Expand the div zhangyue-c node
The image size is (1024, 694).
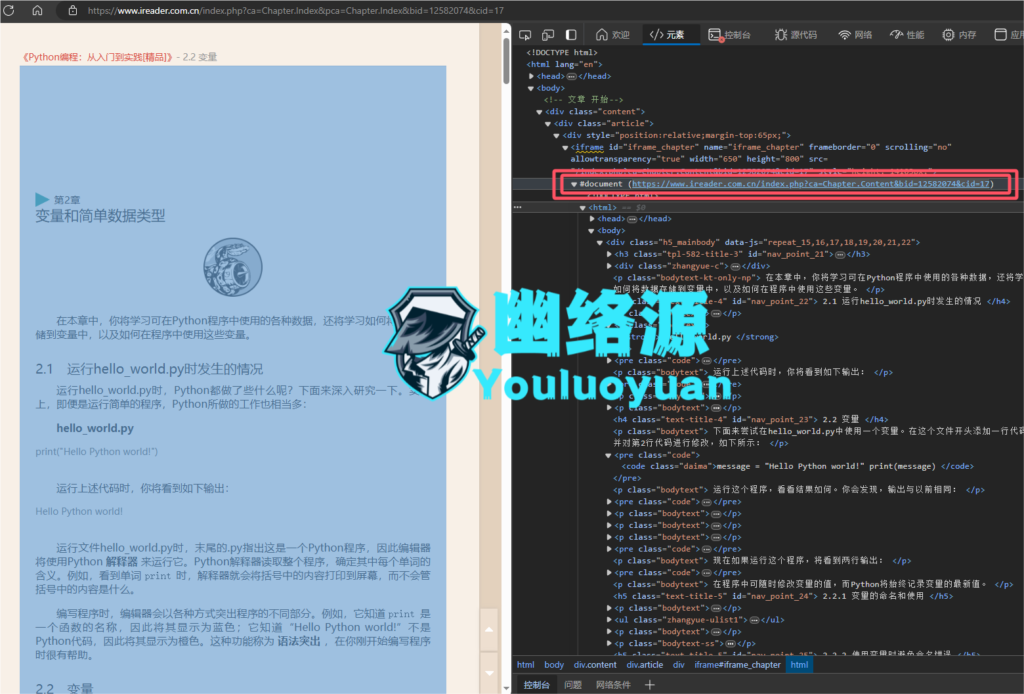click(609, 266)
